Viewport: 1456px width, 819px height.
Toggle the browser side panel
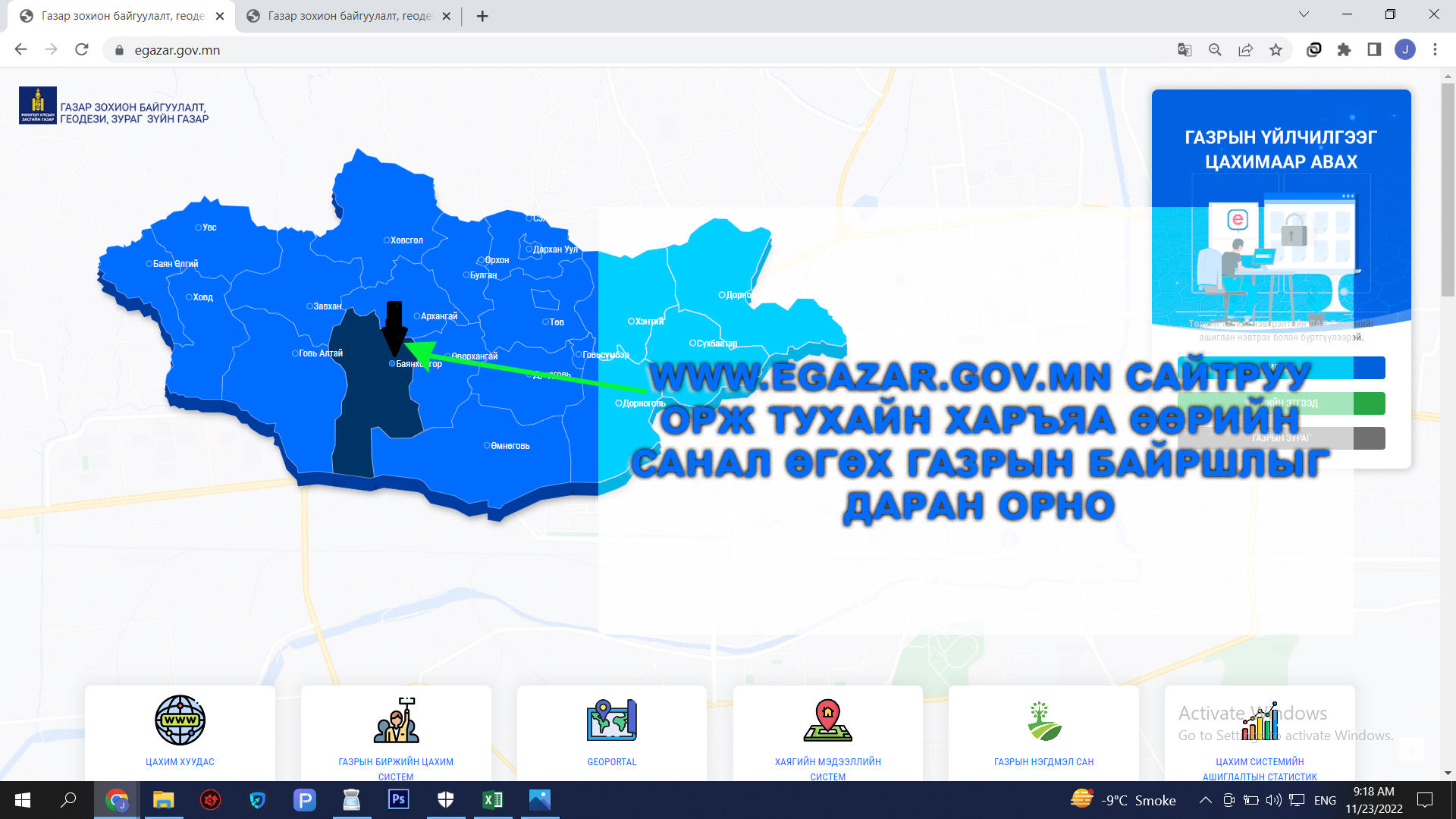click(1374, 50)
